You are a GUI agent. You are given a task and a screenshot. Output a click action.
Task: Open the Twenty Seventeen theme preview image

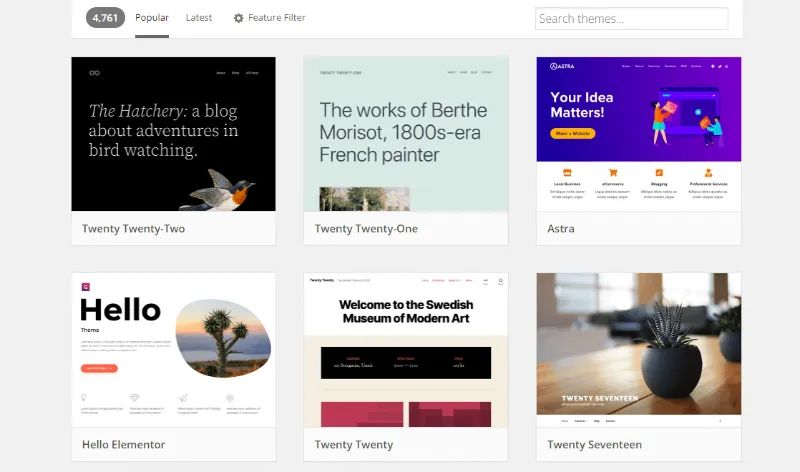(639, 350)
